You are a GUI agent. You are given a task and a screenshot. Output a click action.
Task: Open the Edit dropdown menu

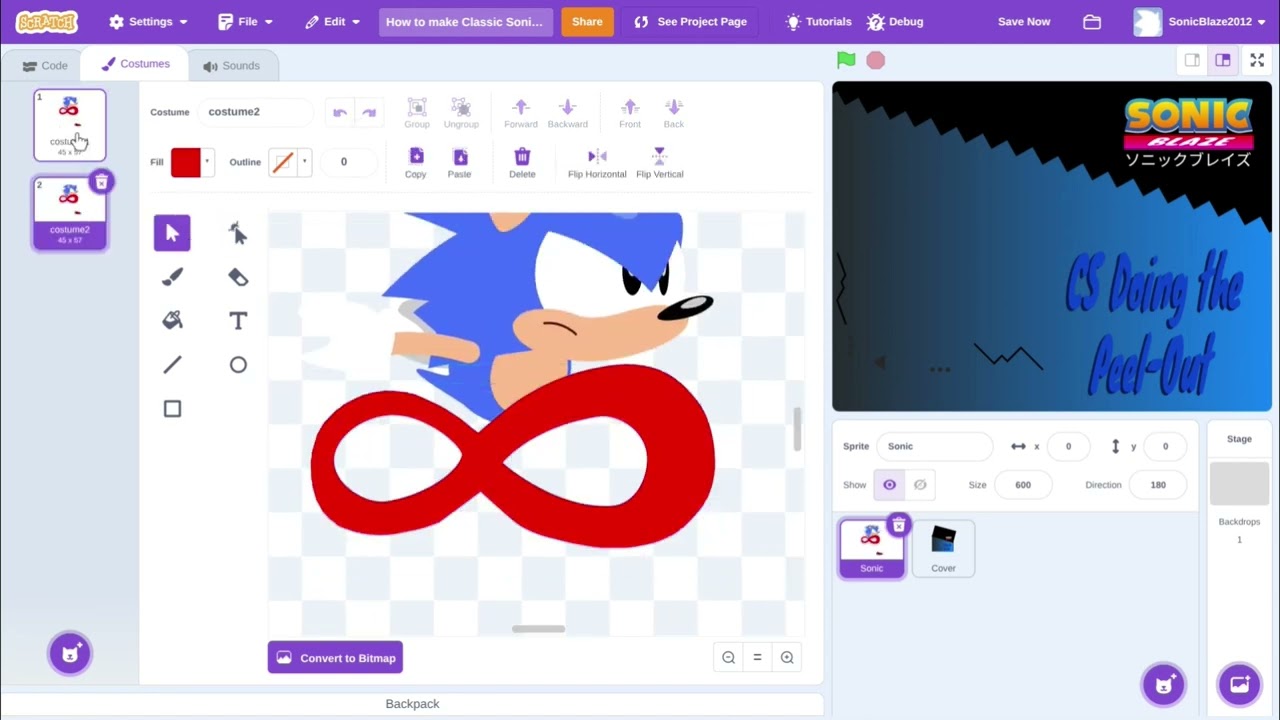pyautogui.click(x=332, y=22)
